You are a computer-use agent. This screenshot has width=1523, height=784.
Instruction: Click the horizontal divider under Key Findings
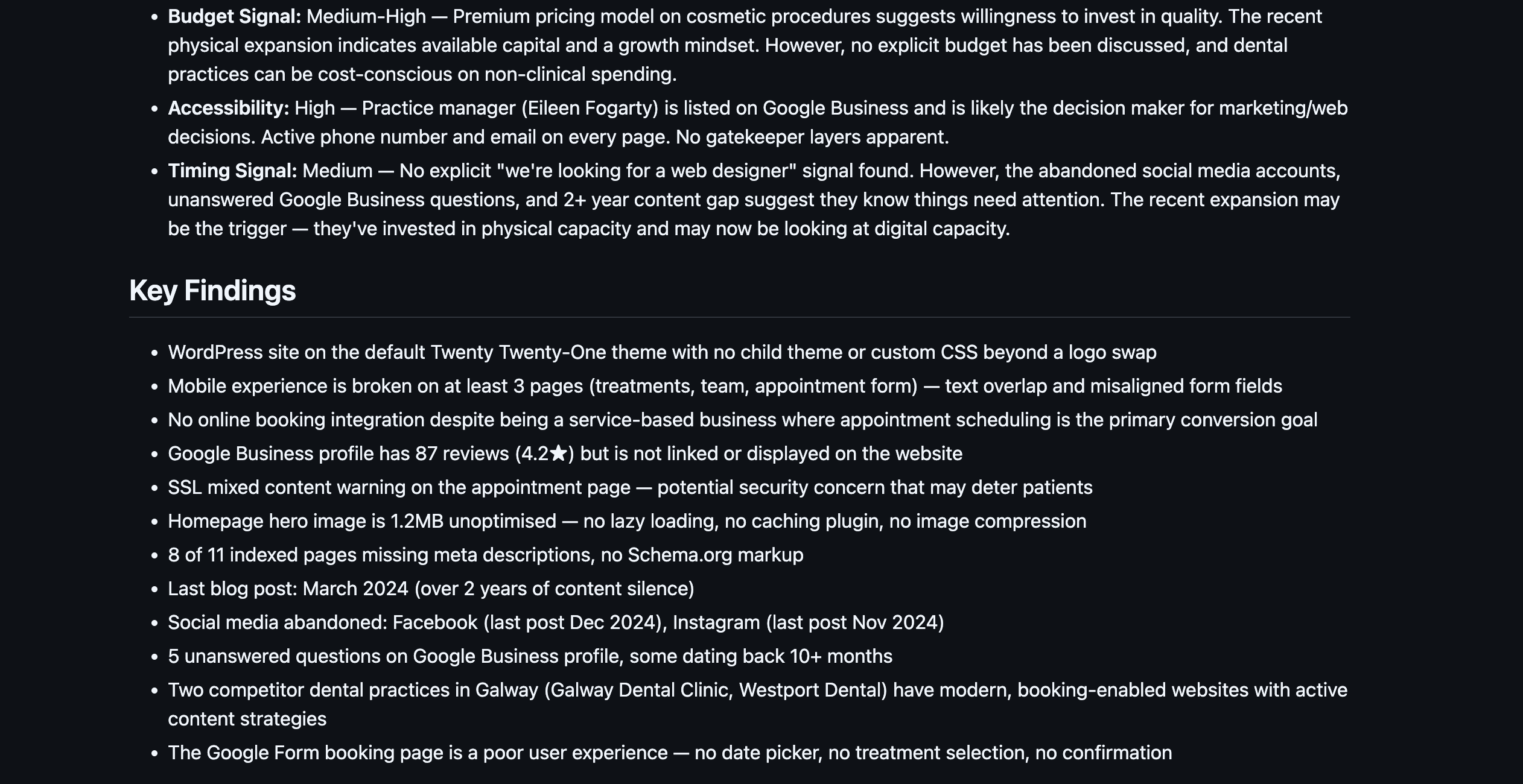[739, 317]
